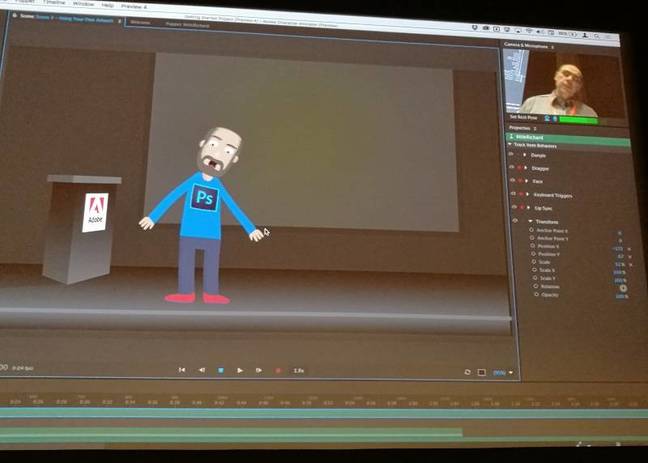Open the scene zoom percentage dropdown
This screenshot has height=463, width=648.
point(503,373)
